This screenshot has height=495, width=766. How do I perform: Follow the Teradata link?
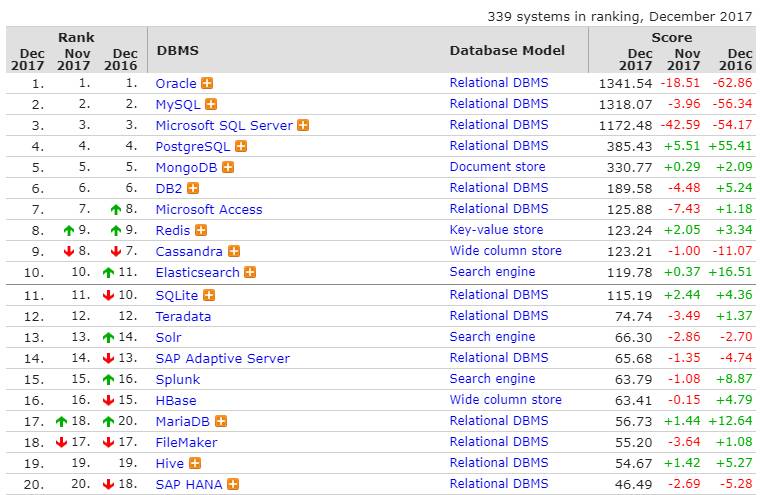tap(184, 316)
